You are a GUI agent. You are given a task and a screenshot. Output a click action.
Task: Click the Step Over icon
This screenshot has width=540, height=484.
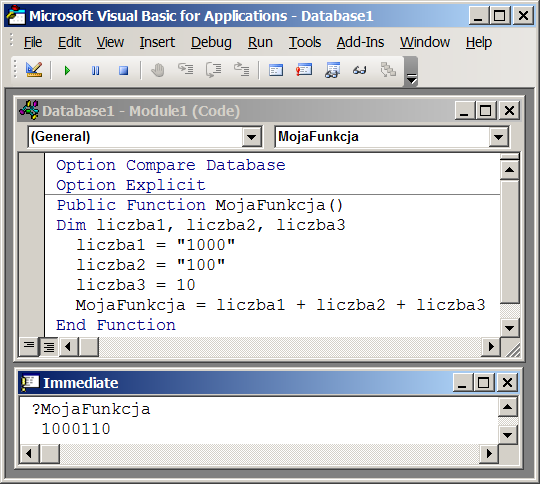[x=214, y=70]
